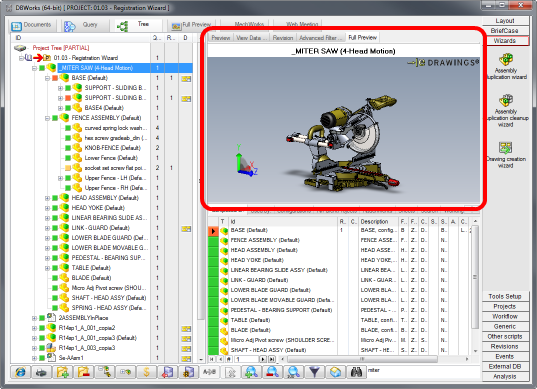Click the Tools Setup button
Screen dimensions: 537x389
505,297
